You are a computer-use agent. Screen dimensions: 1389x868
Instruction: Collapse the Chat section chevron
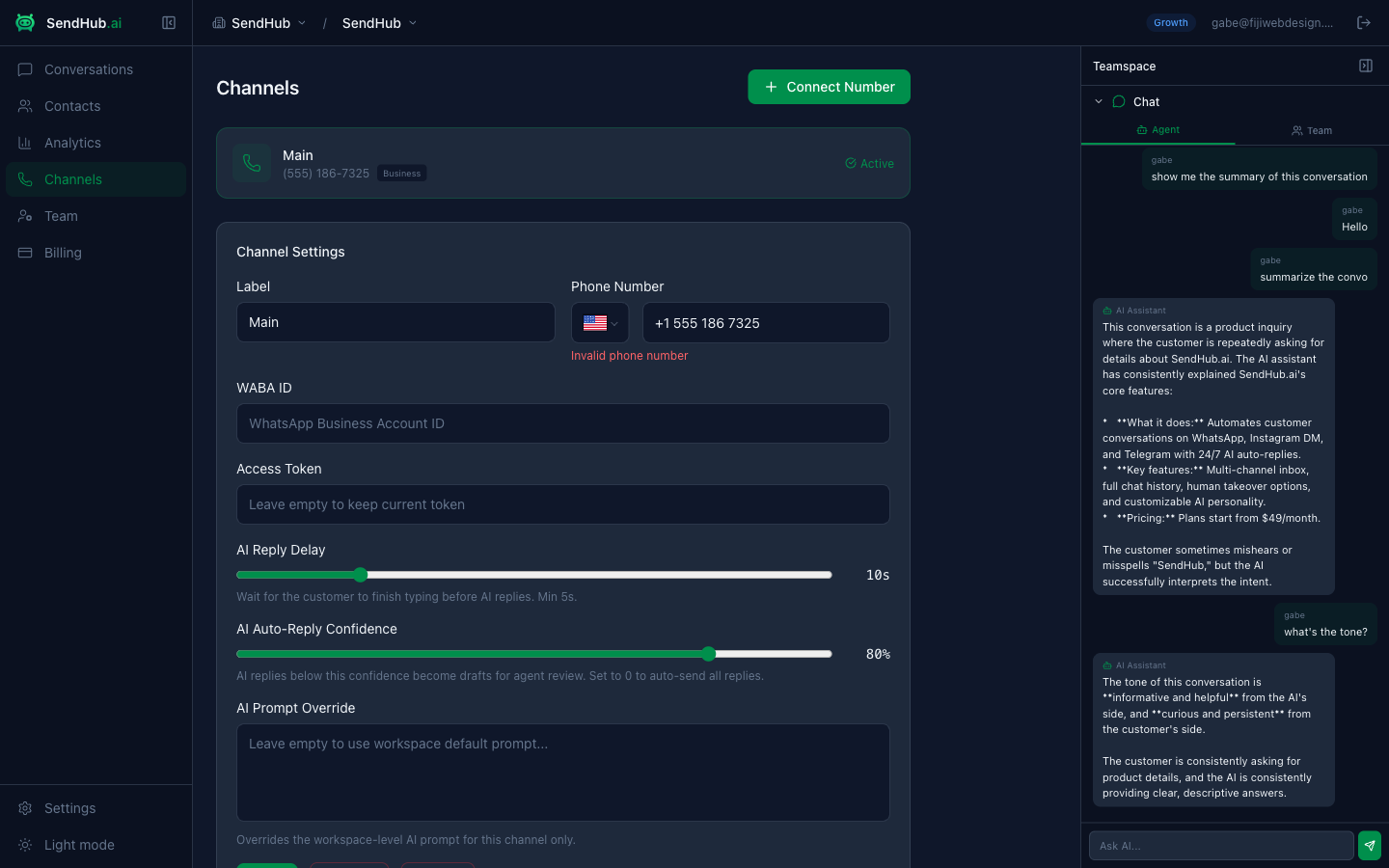point(1099,101)
